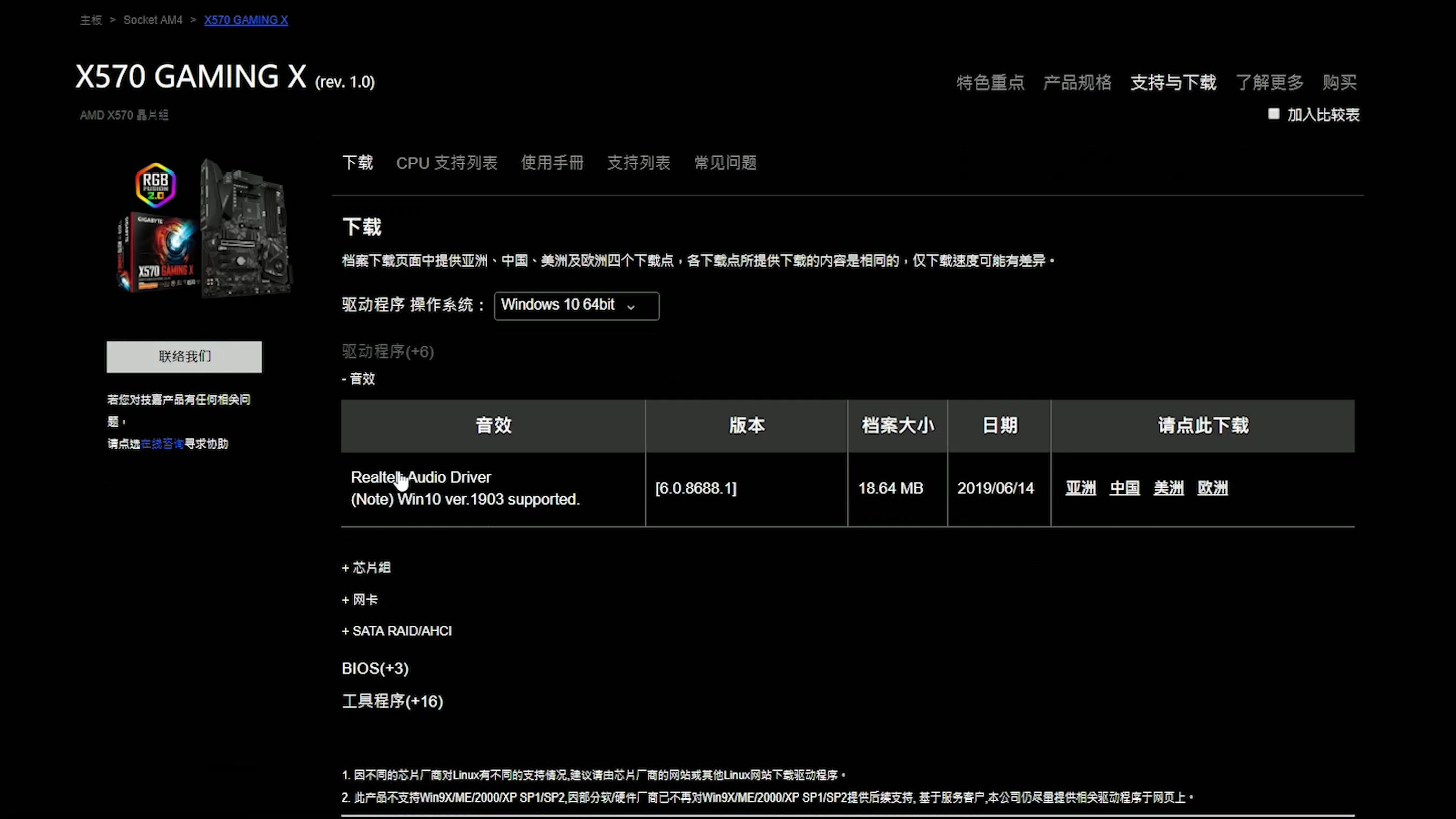This screenshot has height=819, width=1456.
Task: Navigate to Socket AM4 in the breadcrumb
Action: pyautogui.click(x=153, y=20)
